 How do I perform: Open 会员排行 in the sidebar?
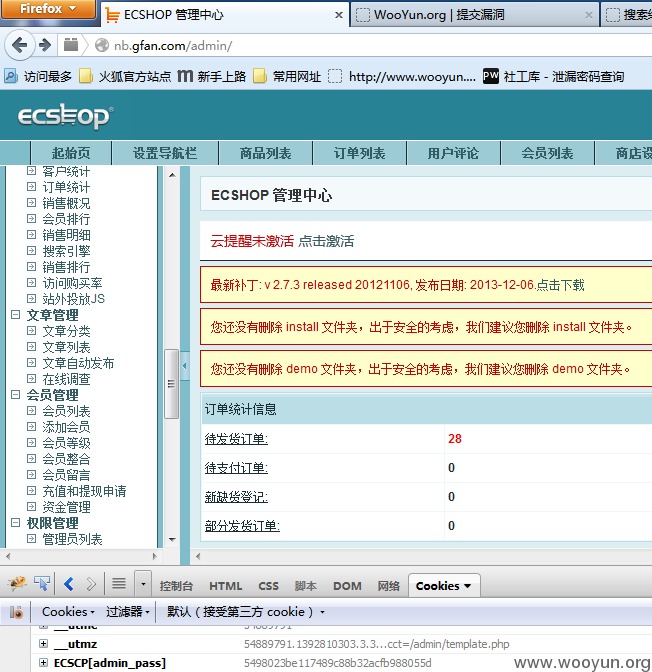point(66,219)
